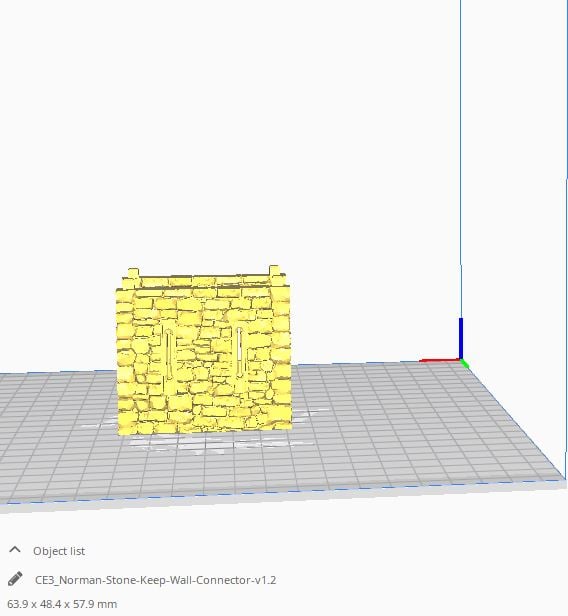The width and height of the screenshot is (568, 616).
Task: Click the vertical blue build volume edge line
Action: point(460,157)
